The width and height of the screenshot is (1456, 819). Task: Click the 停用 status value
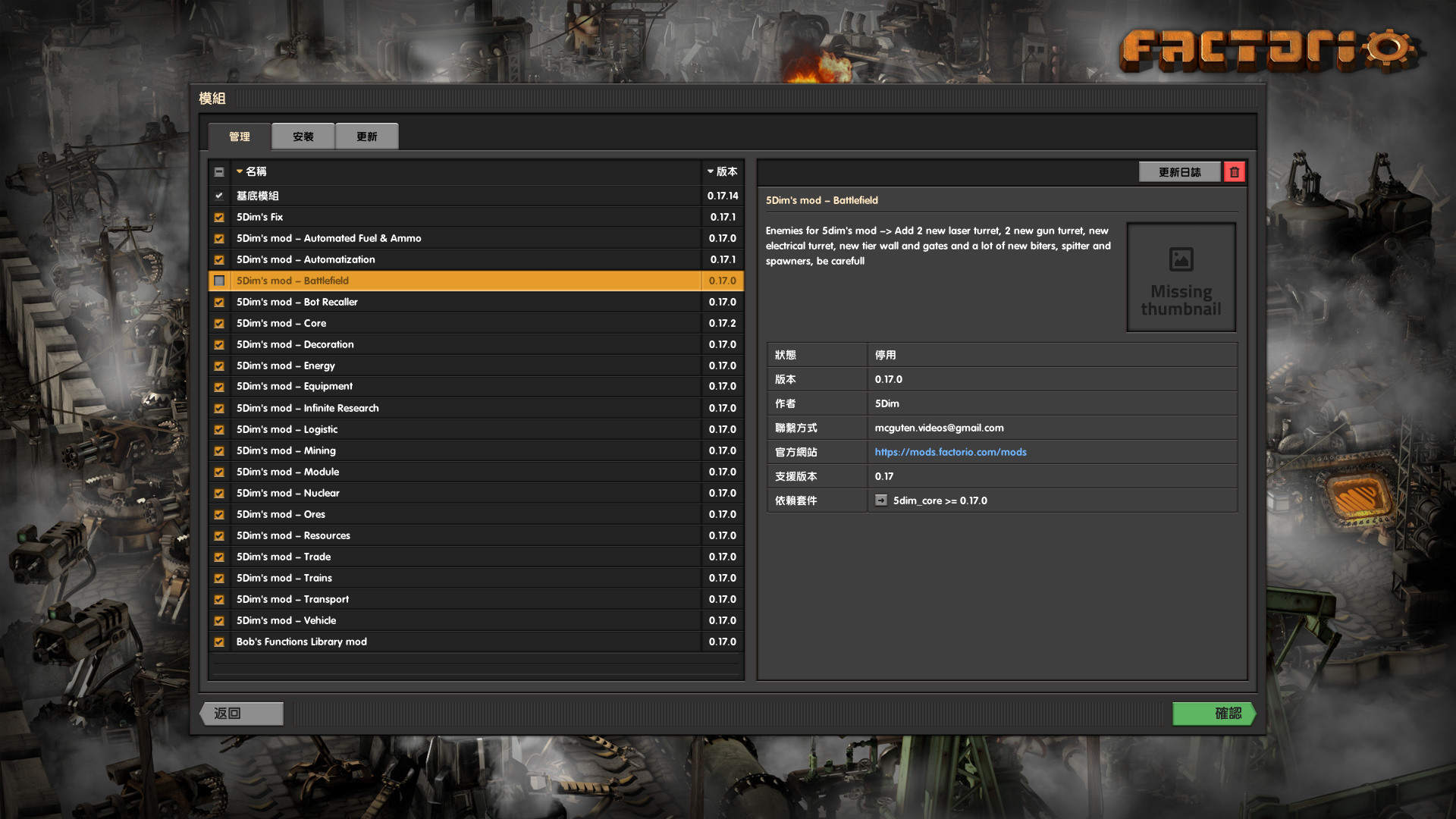click(x=885, y=355)
